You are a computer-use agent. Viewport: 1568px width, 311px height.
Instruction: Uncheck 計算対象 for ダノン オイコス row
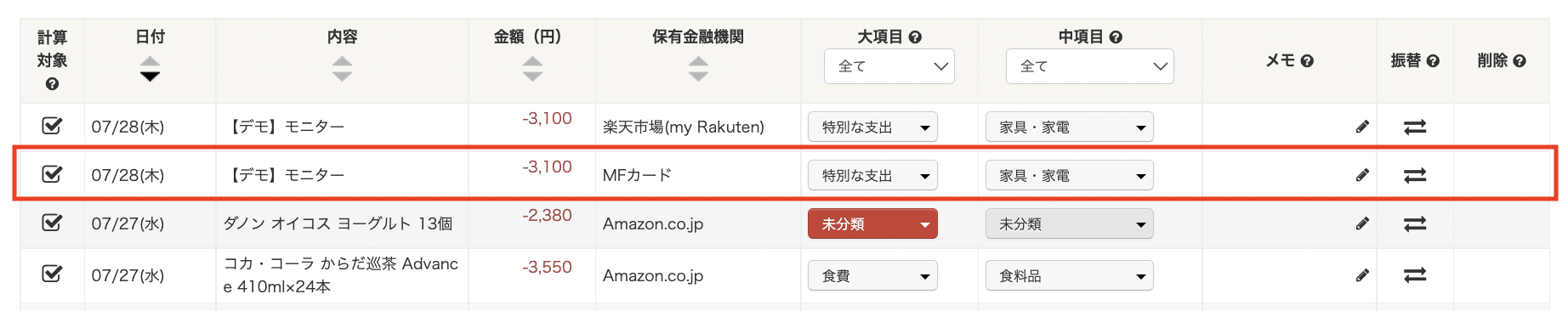(52, 223)
